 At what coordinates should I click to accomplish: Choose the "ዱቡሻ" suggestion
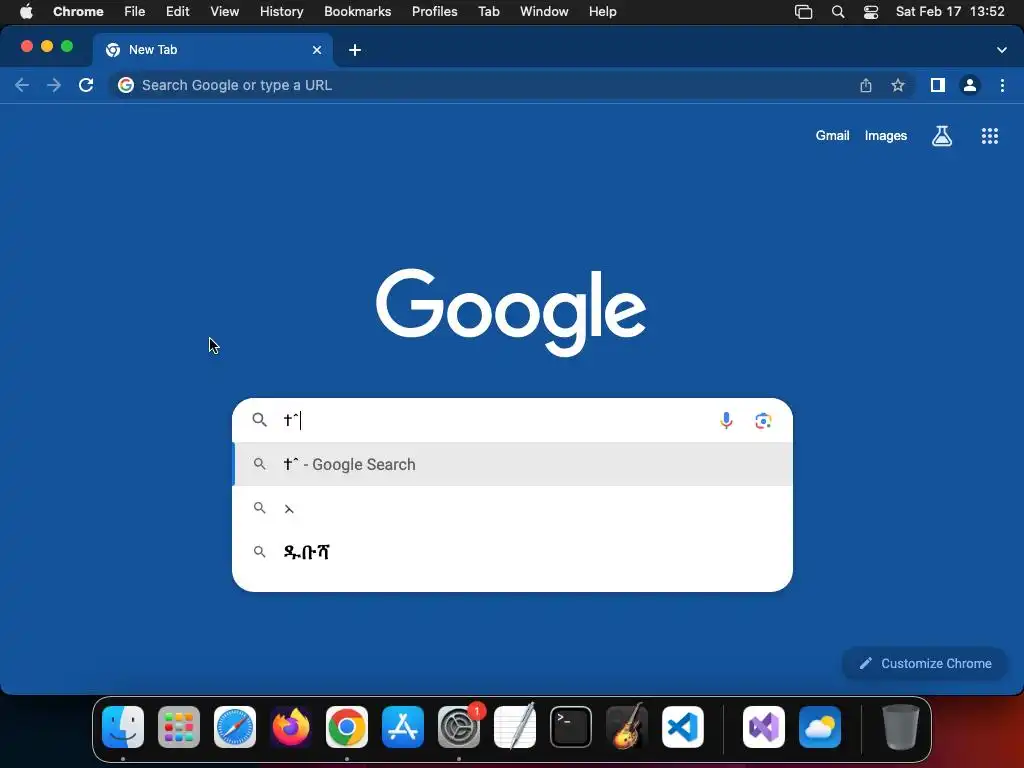pos(513,552)
